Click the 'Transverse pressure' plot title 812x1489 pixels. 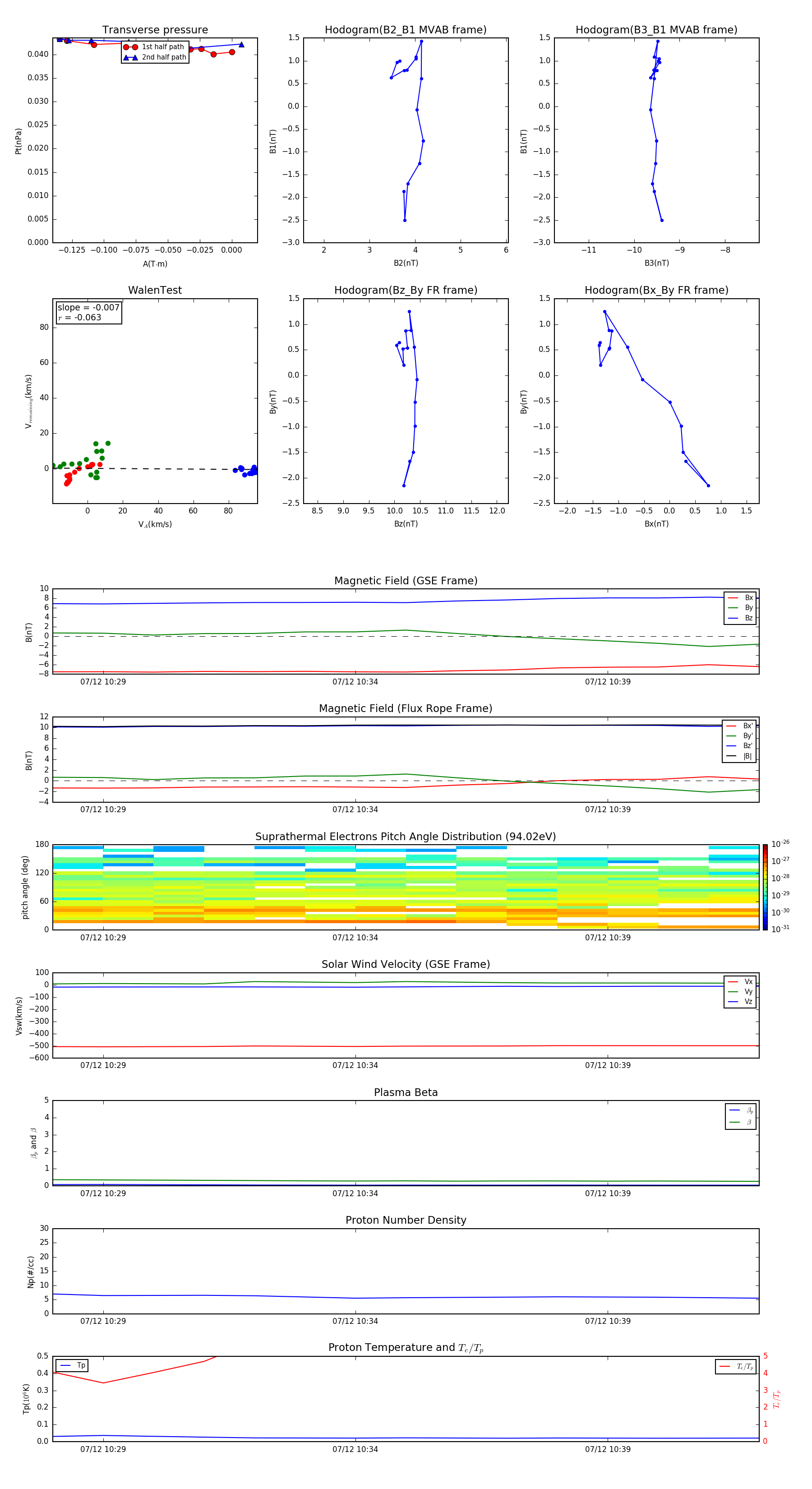(155, 30)
